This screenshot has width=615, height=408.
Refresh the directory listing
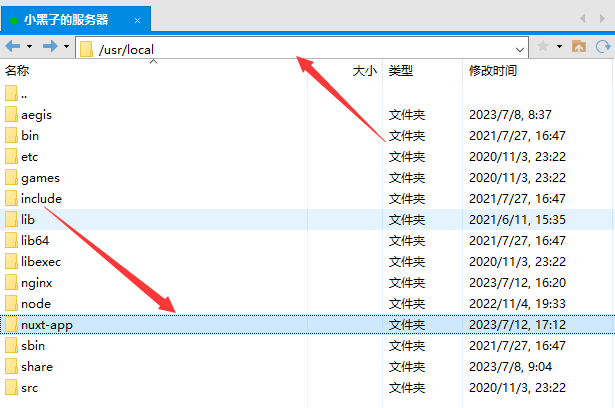coord(602,47)
